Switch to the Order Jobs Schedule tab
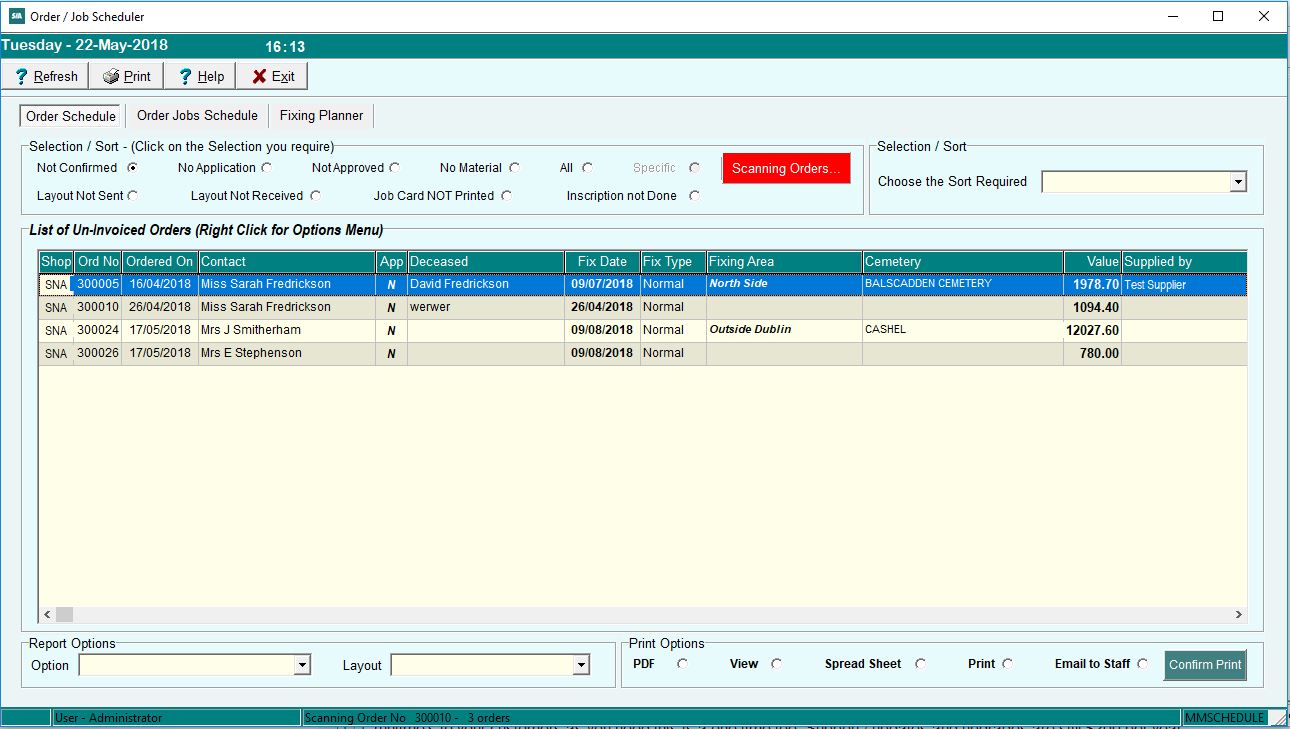Screen dimensions: 1290x729 (197, 116)
